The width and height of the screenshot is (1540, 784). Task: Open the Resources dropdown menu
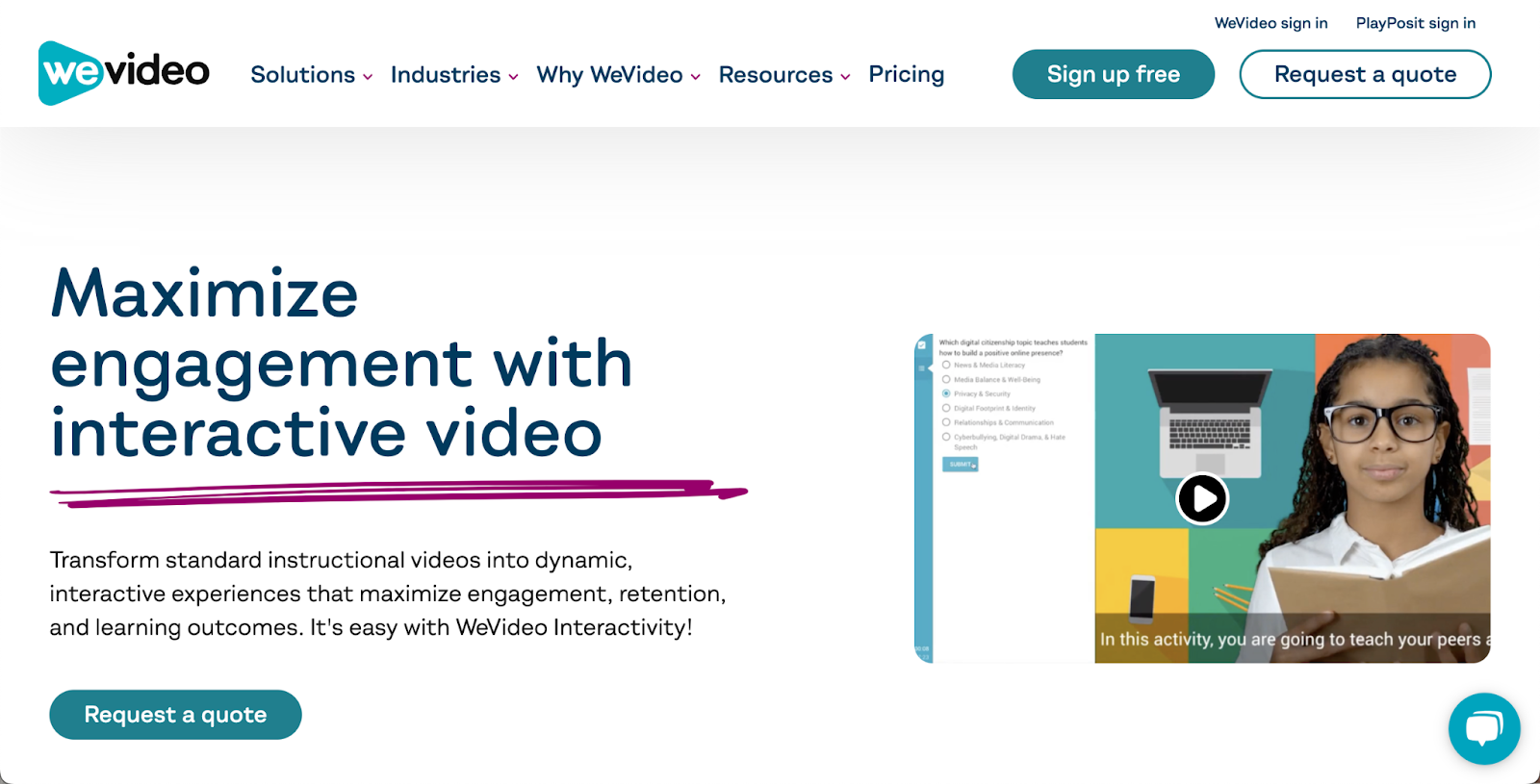pyautogui.click(x=784, y=75)
